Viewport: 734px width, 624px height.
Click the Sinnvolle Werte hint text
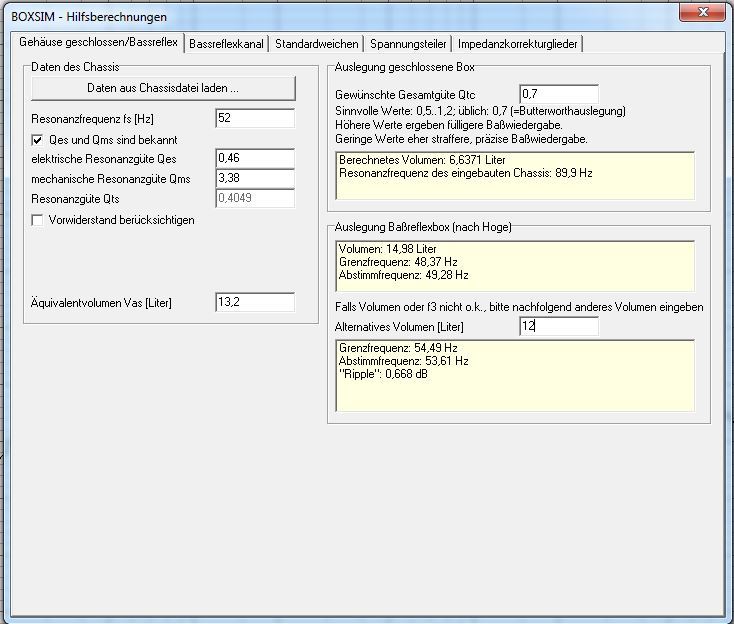click(x=480, y=111)
